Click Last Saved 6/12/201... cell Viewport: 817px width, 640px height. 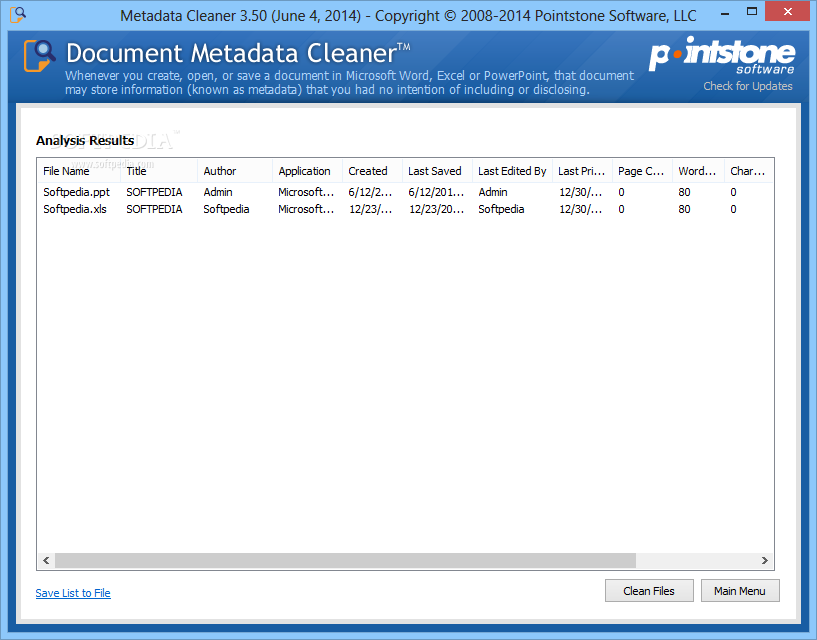436,192
